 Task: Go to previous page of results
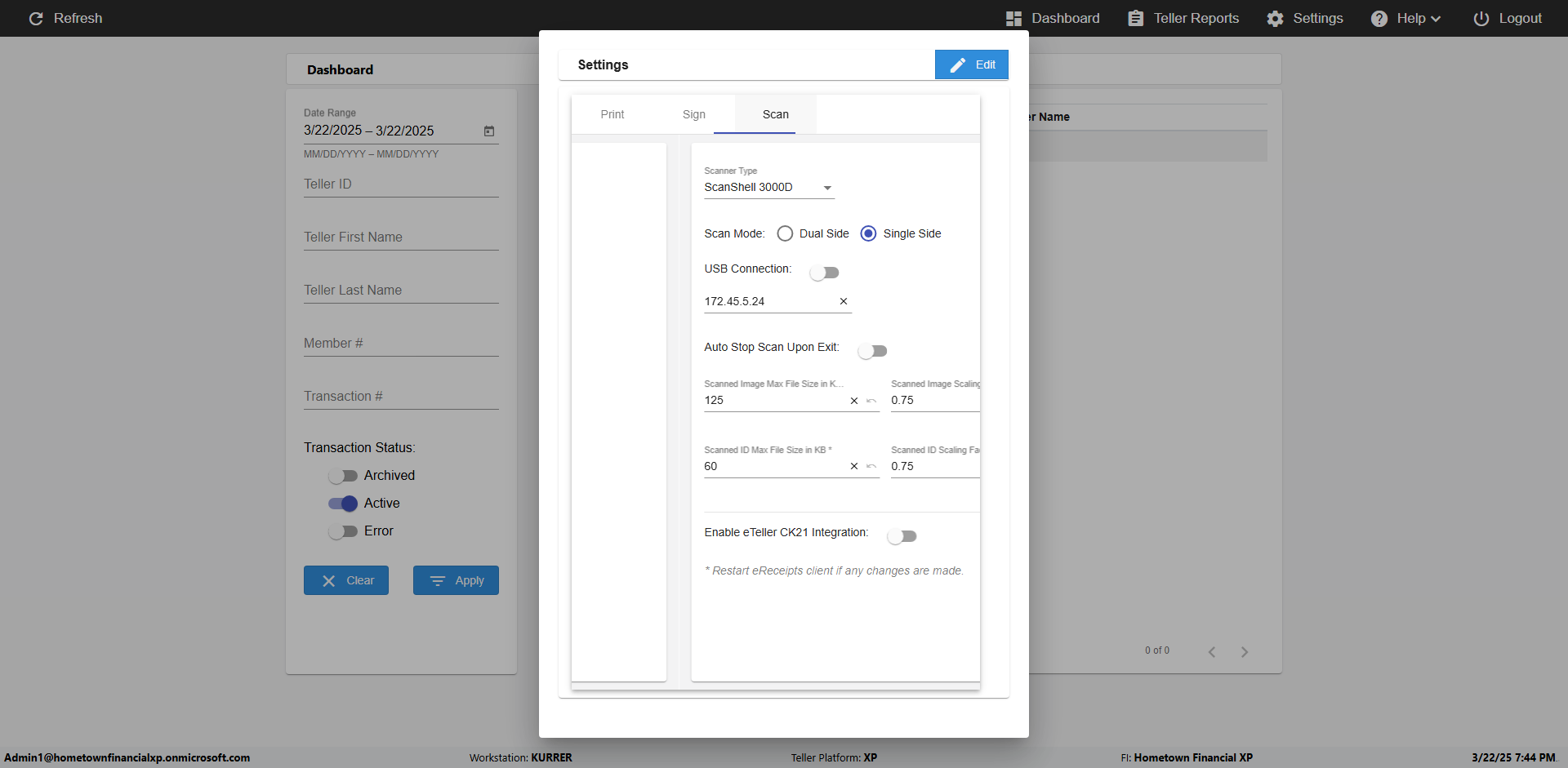1212,651
